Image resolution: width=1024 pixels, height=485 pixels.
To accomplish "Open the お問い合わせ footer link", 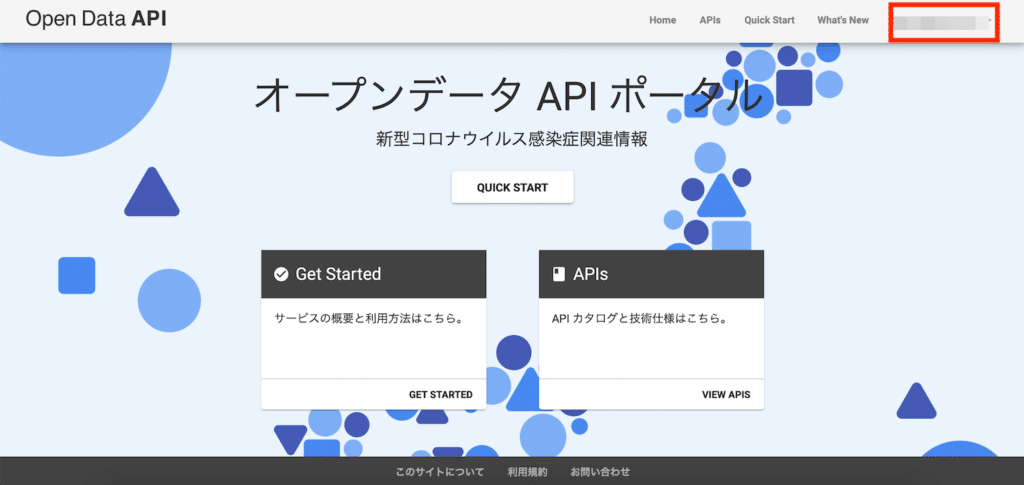I will coord(600,471).
